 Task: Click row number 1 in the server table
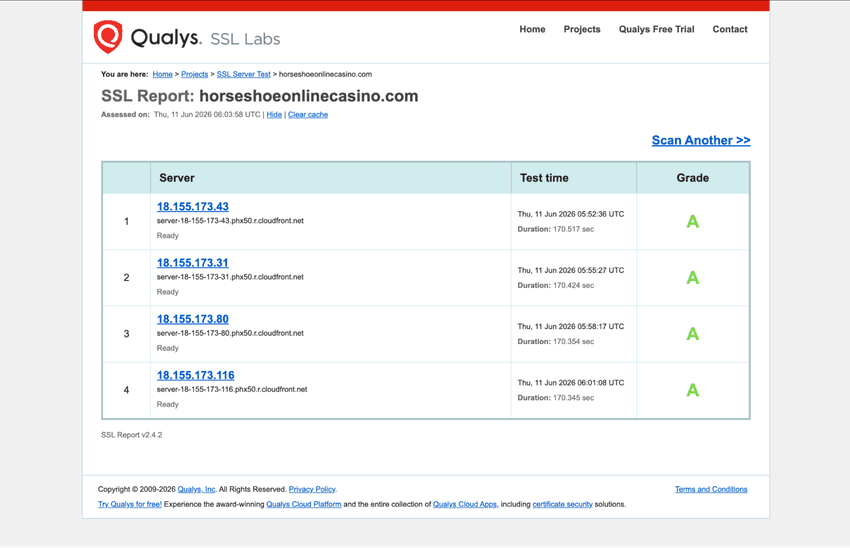tap(126, 222)
